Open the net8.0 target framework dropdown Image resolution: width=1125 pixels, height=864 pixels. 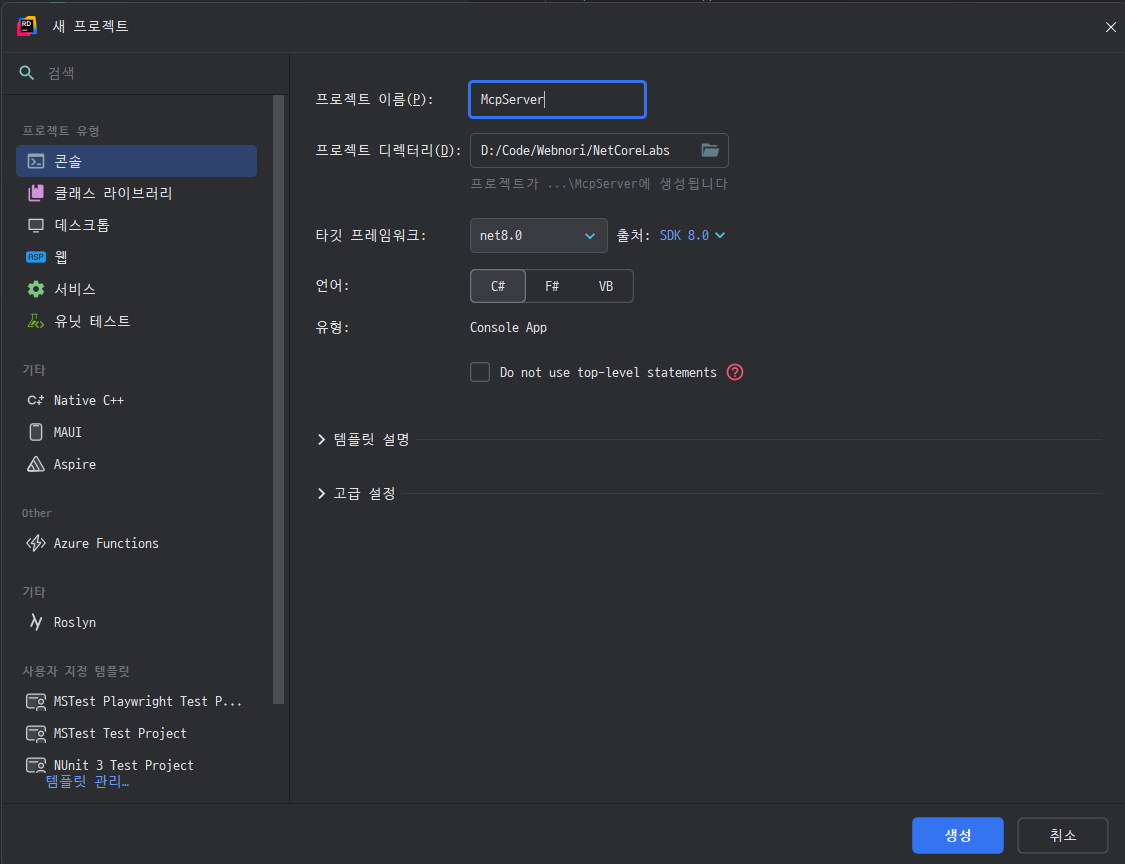[538, 235]
